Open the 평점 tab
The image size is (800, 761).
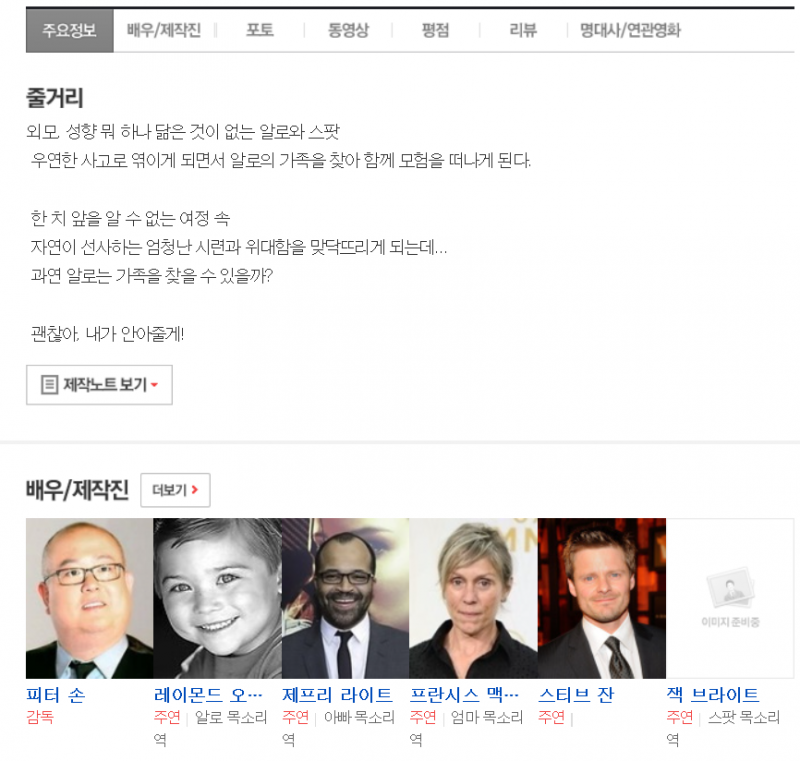pyautogui.click(x=436, y=30)
